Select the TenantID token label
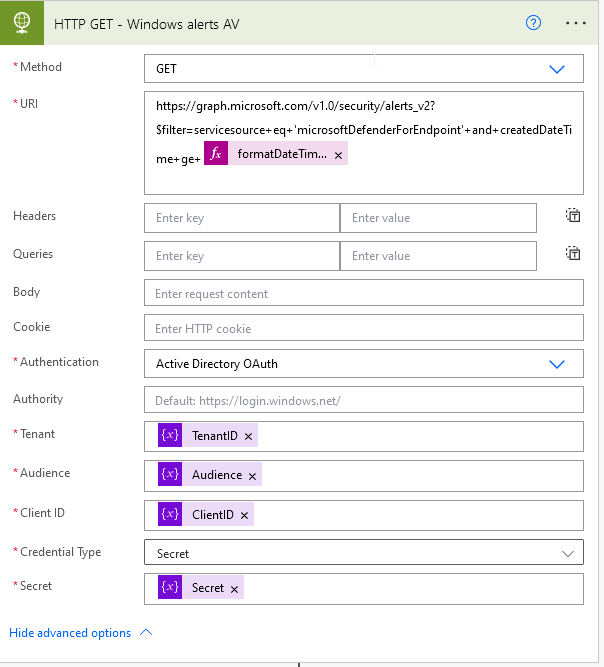 point(215,436)
